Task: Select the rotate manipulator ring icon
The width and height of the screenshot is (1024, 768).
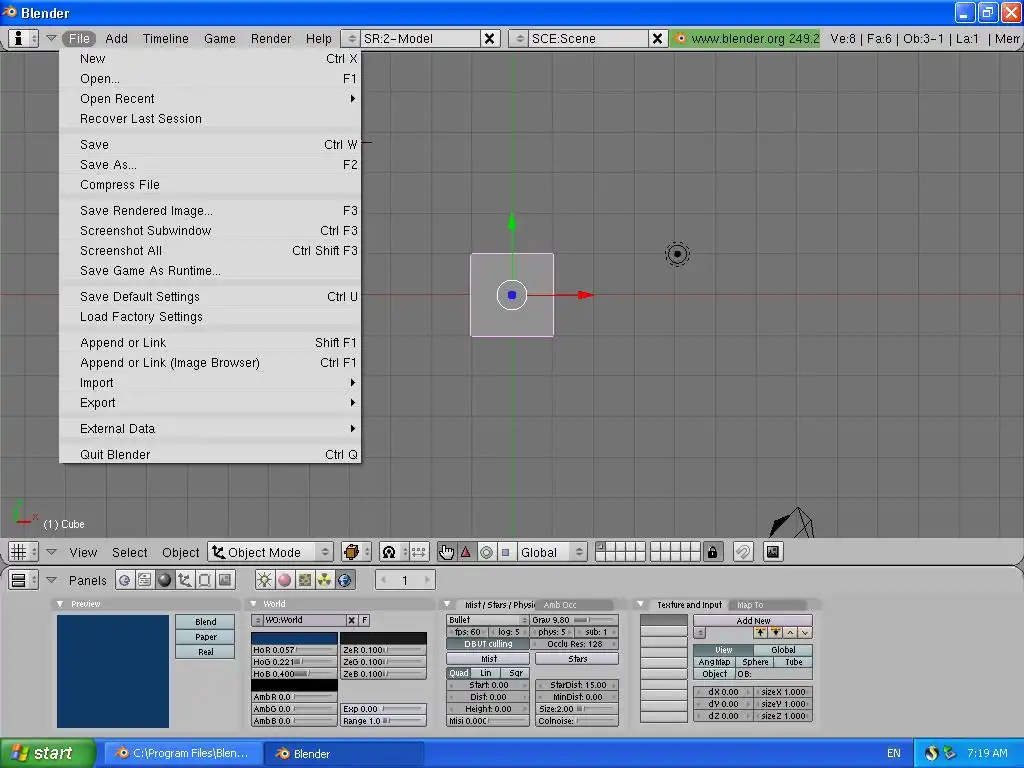Action: coord(486,552)
